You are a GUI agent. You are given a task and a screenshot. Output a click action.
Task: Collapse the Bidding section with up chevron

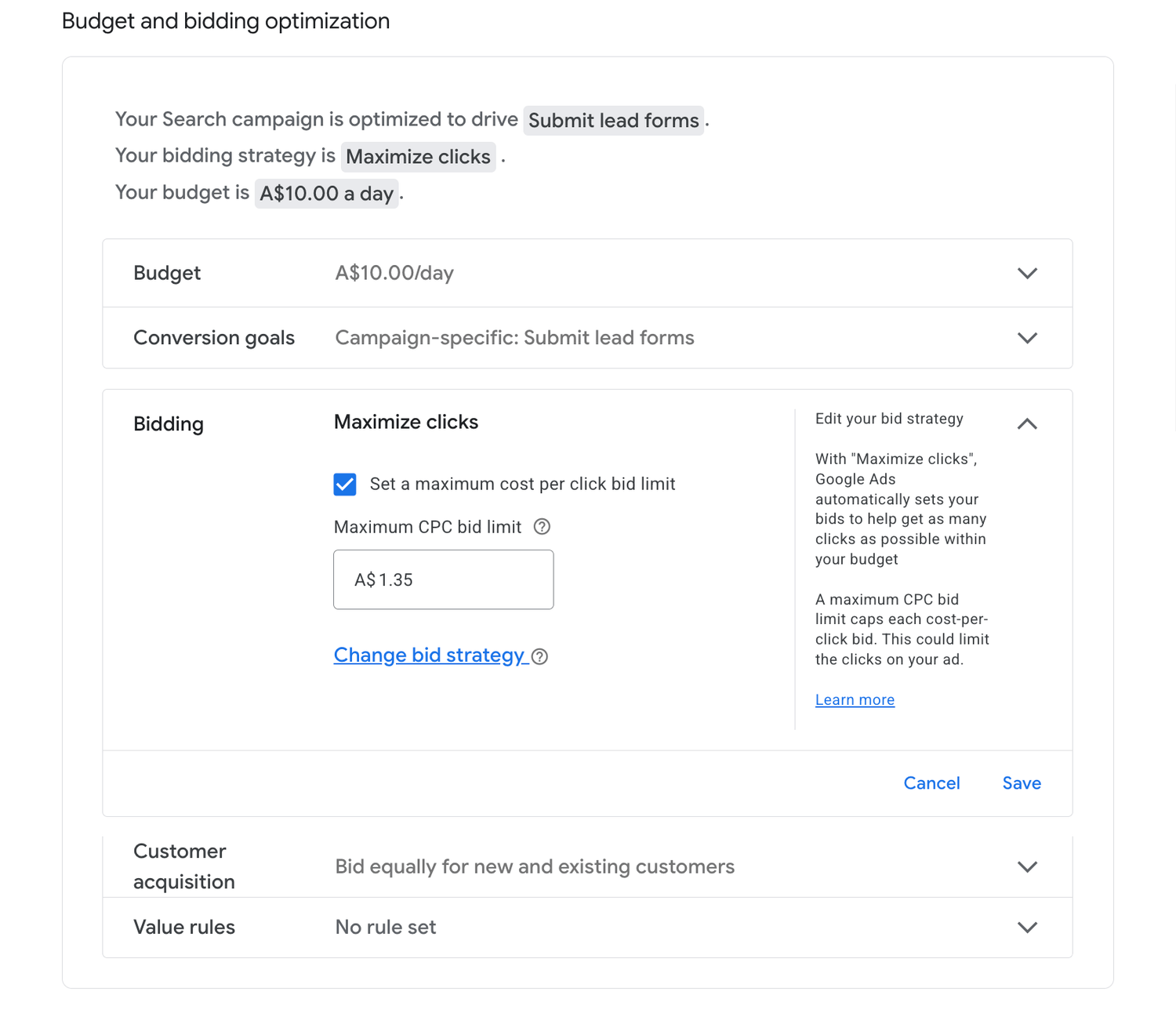[1027, 424]
